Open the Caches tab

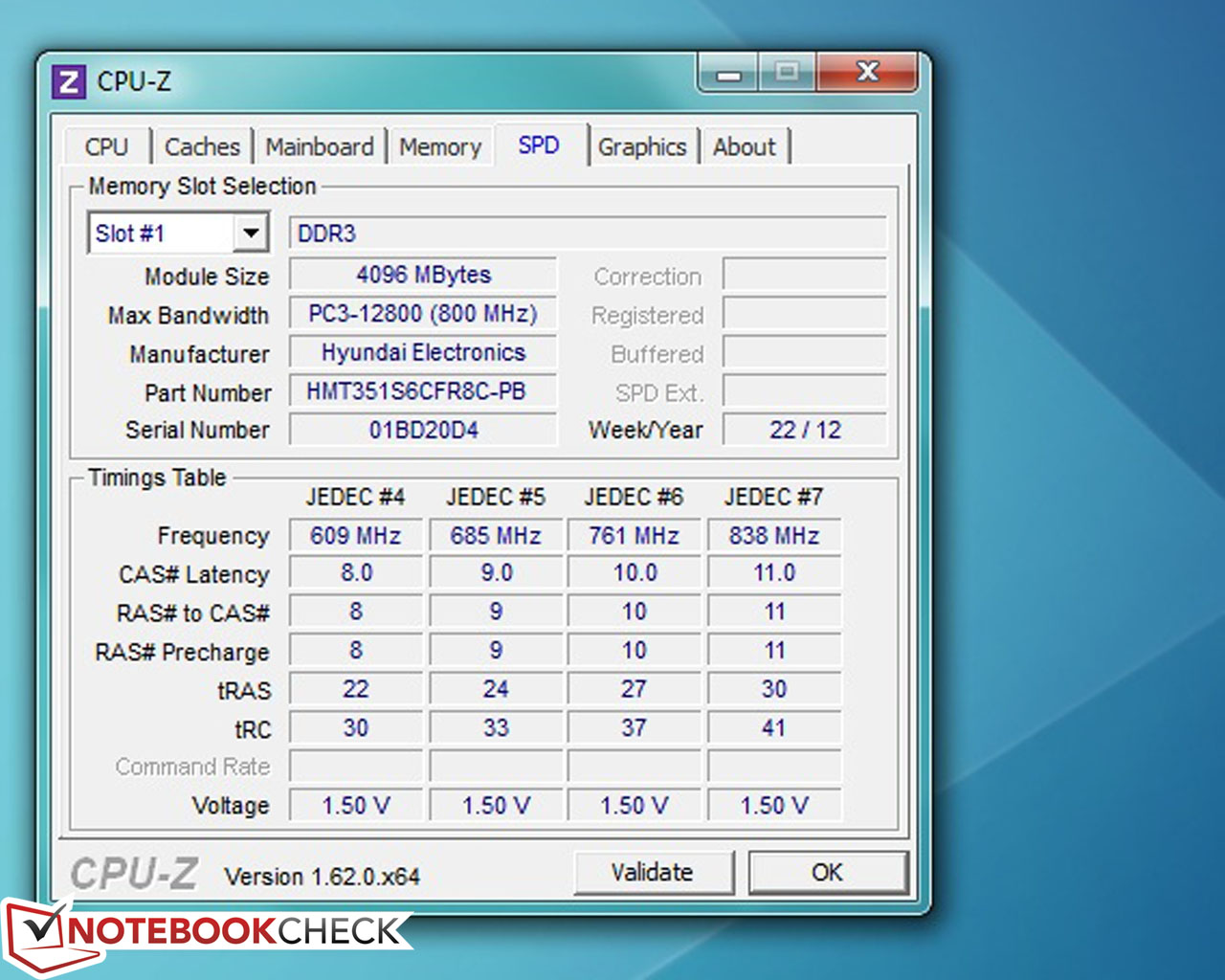202,146
